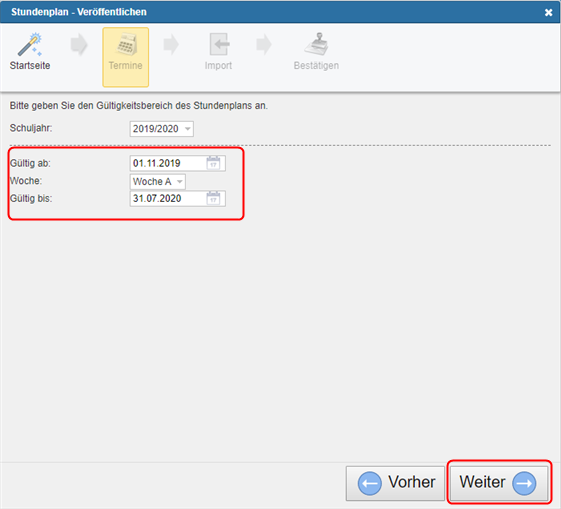Click the Vorher button

(x=395, y=483)
